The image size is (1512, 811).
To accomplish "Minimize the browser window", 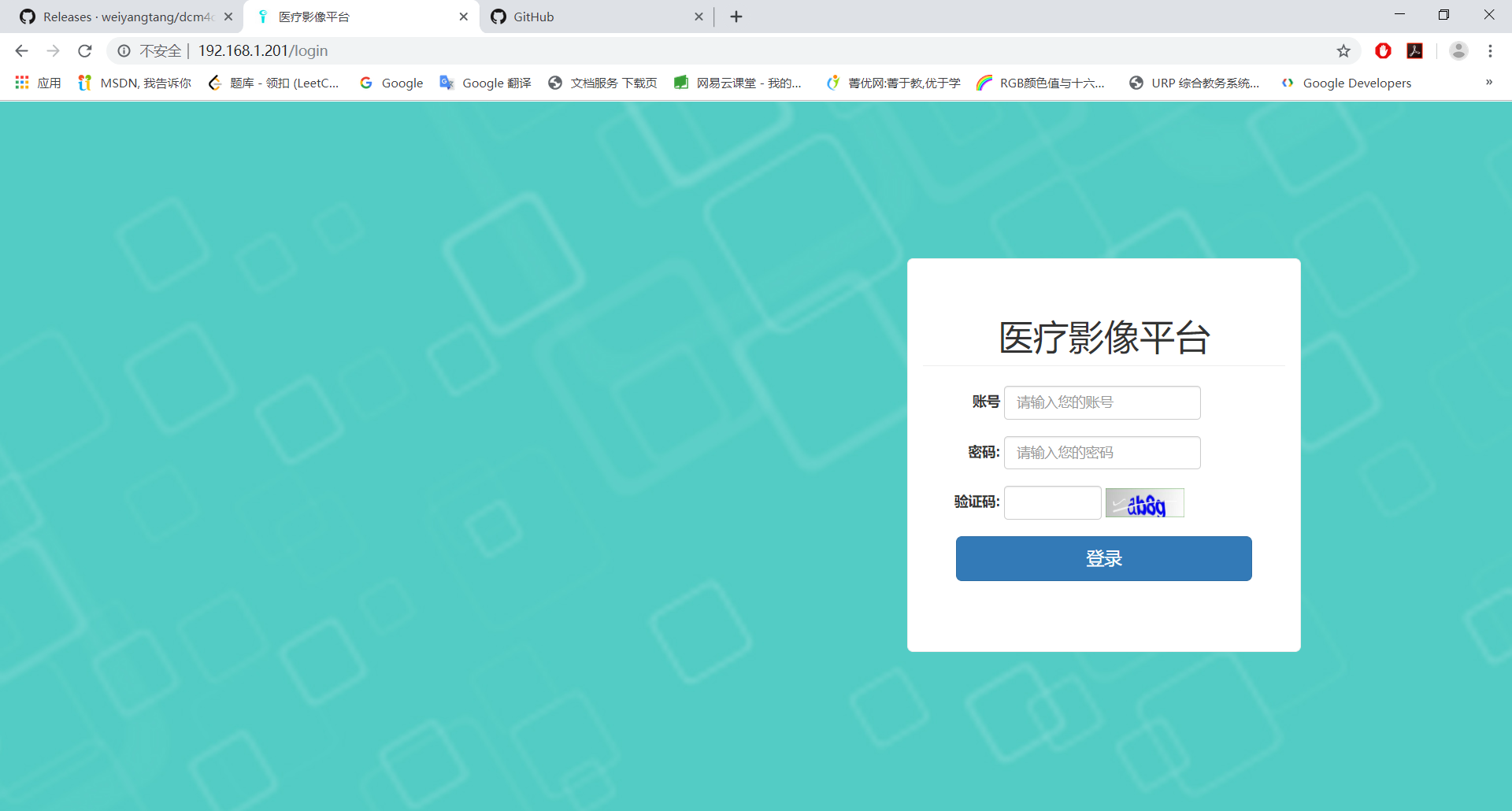I will coord(1399,14).
